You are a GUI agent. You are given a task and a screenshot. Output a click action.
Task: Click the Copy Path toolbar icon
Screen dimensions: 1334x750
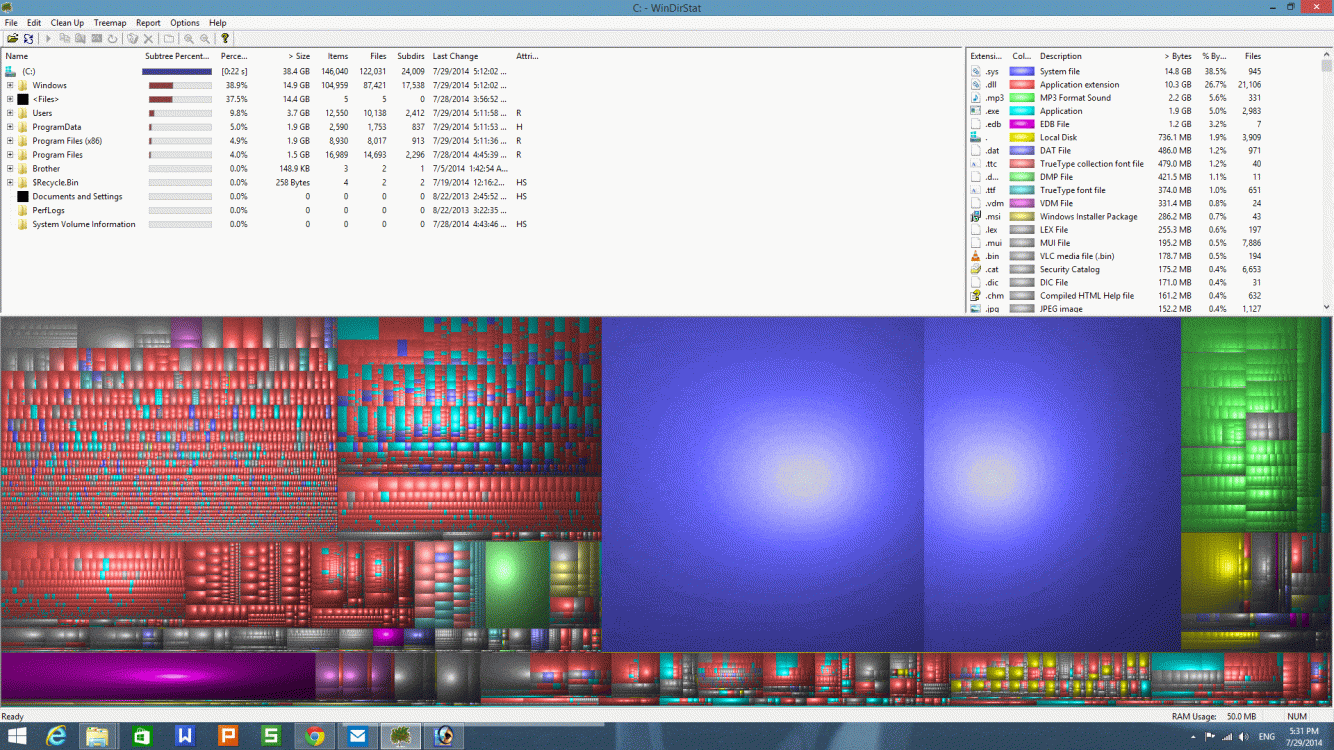[64, 38]
